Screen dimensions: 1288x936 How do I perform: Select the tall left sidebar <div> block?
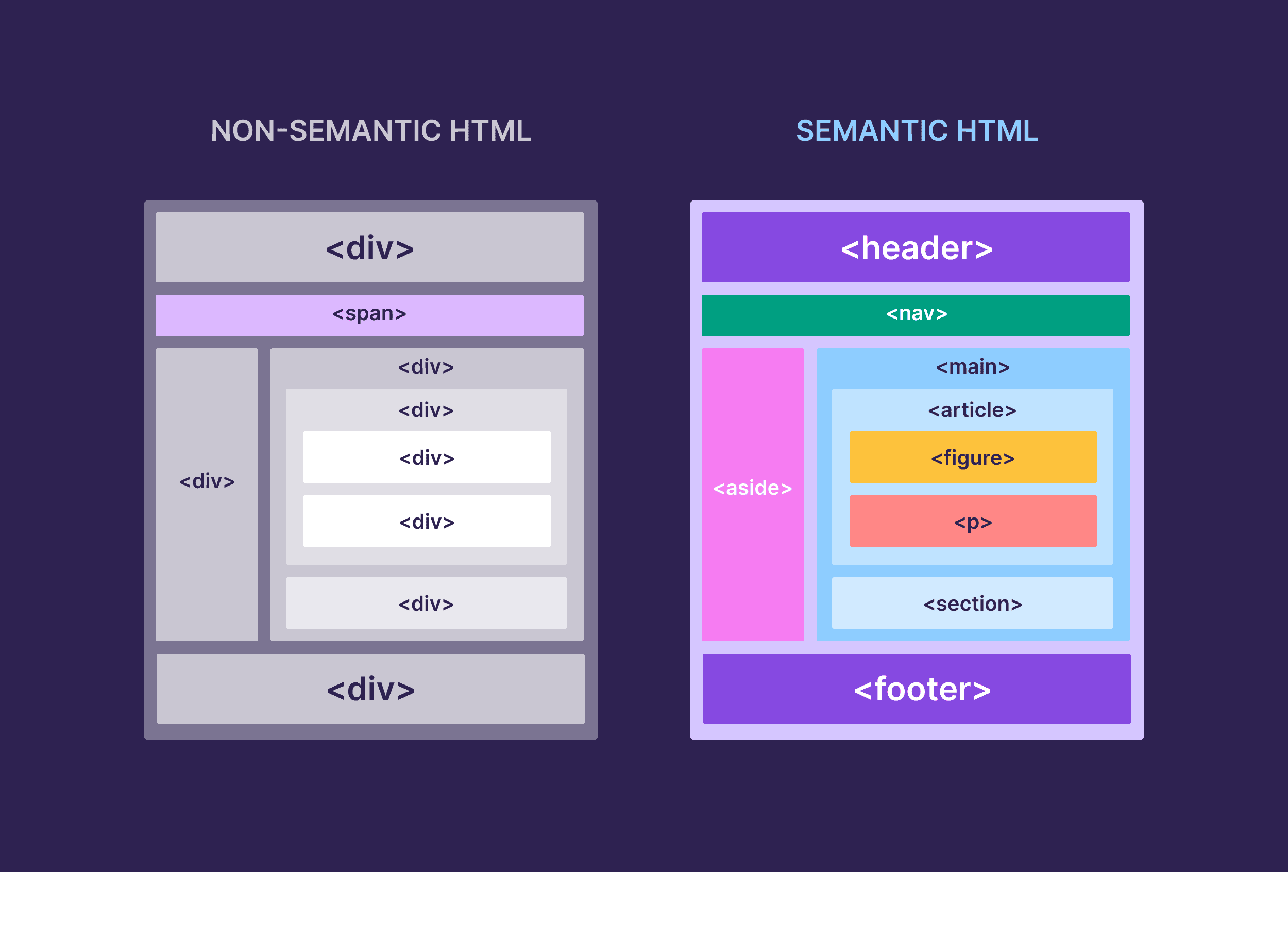(x=208, y=481)
